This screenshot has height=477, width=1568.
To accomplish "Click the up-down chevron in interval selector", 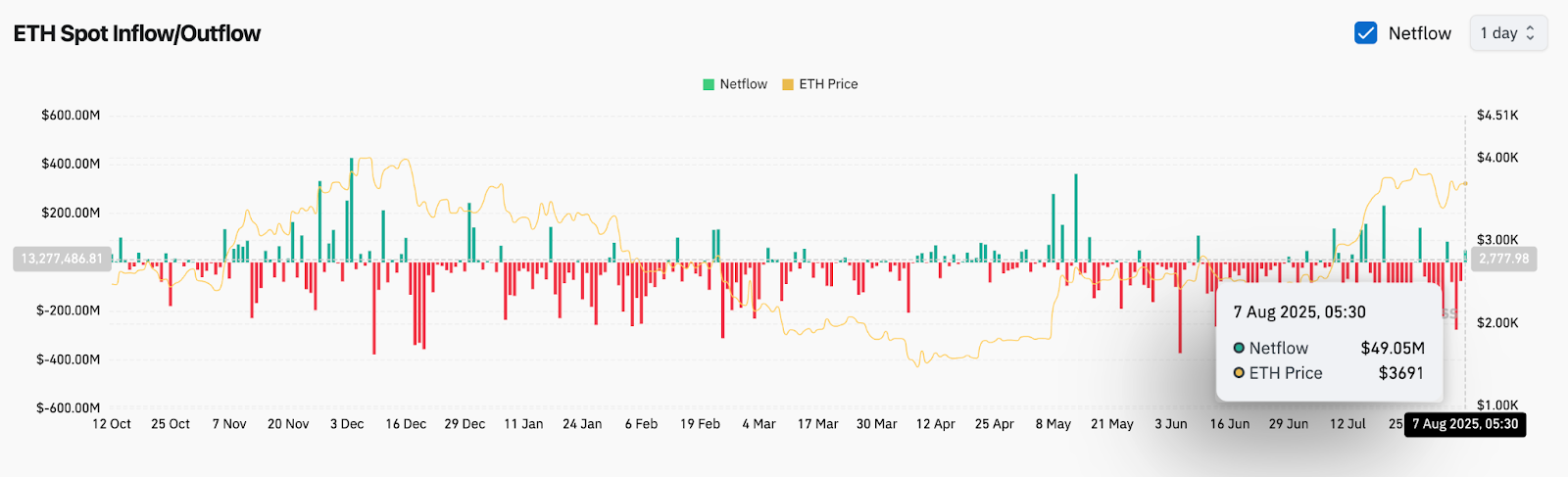I will (x=1530, y=33).
